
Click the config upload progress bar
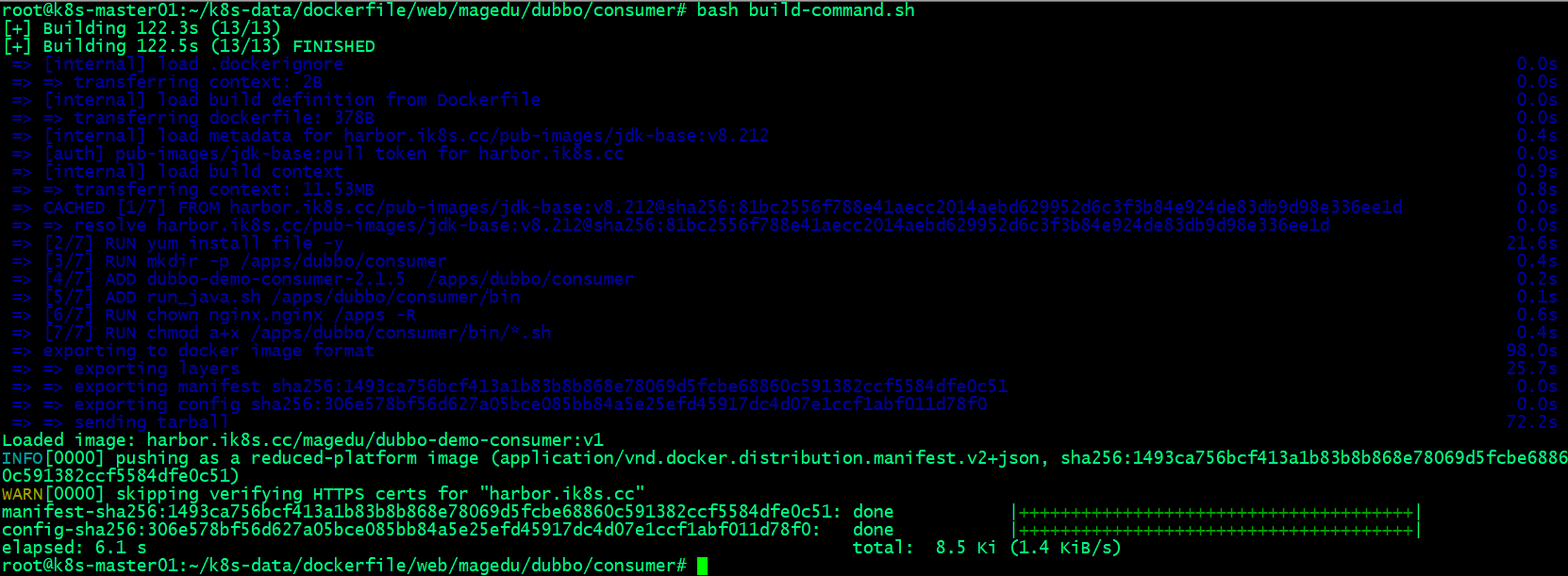1216,531
